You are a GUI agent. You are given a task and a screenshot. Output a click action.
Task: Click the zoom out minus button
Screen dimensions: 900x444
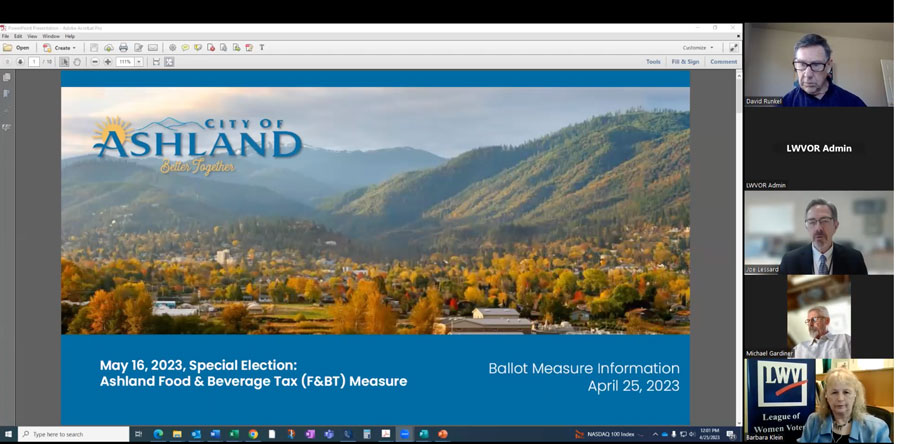point(95,61)
